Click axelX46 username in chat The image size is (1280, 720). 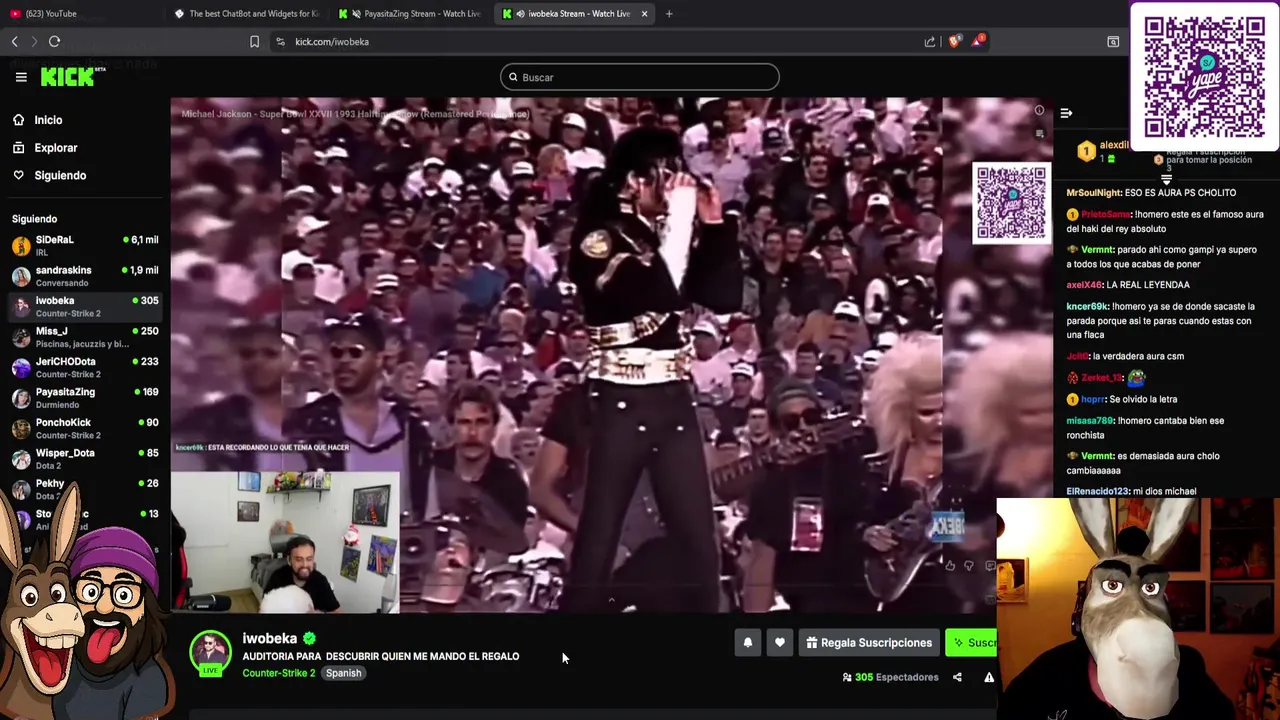pos(1084,285)
